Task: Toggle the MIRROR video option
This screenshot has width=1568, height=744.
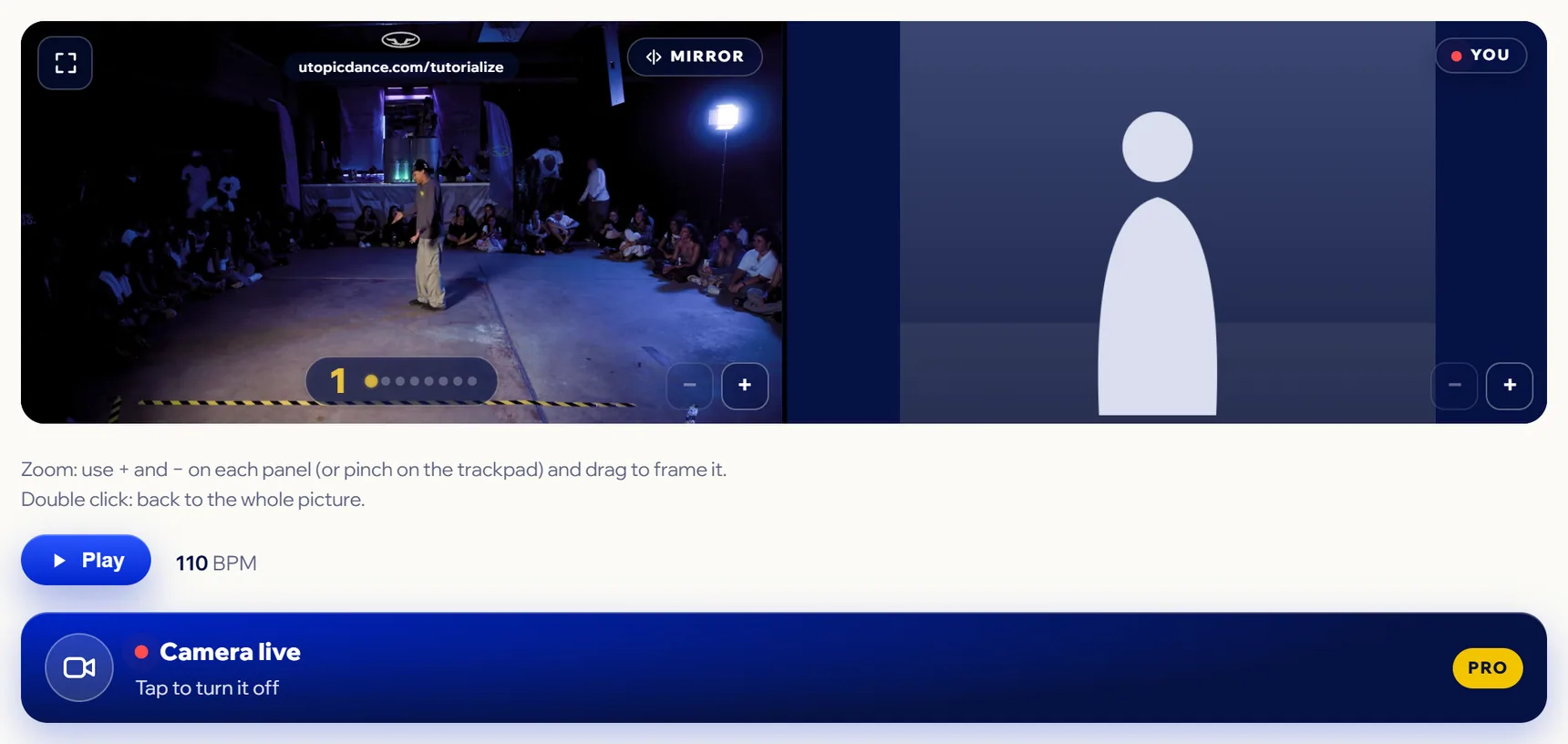Action: tap(695, 57)
